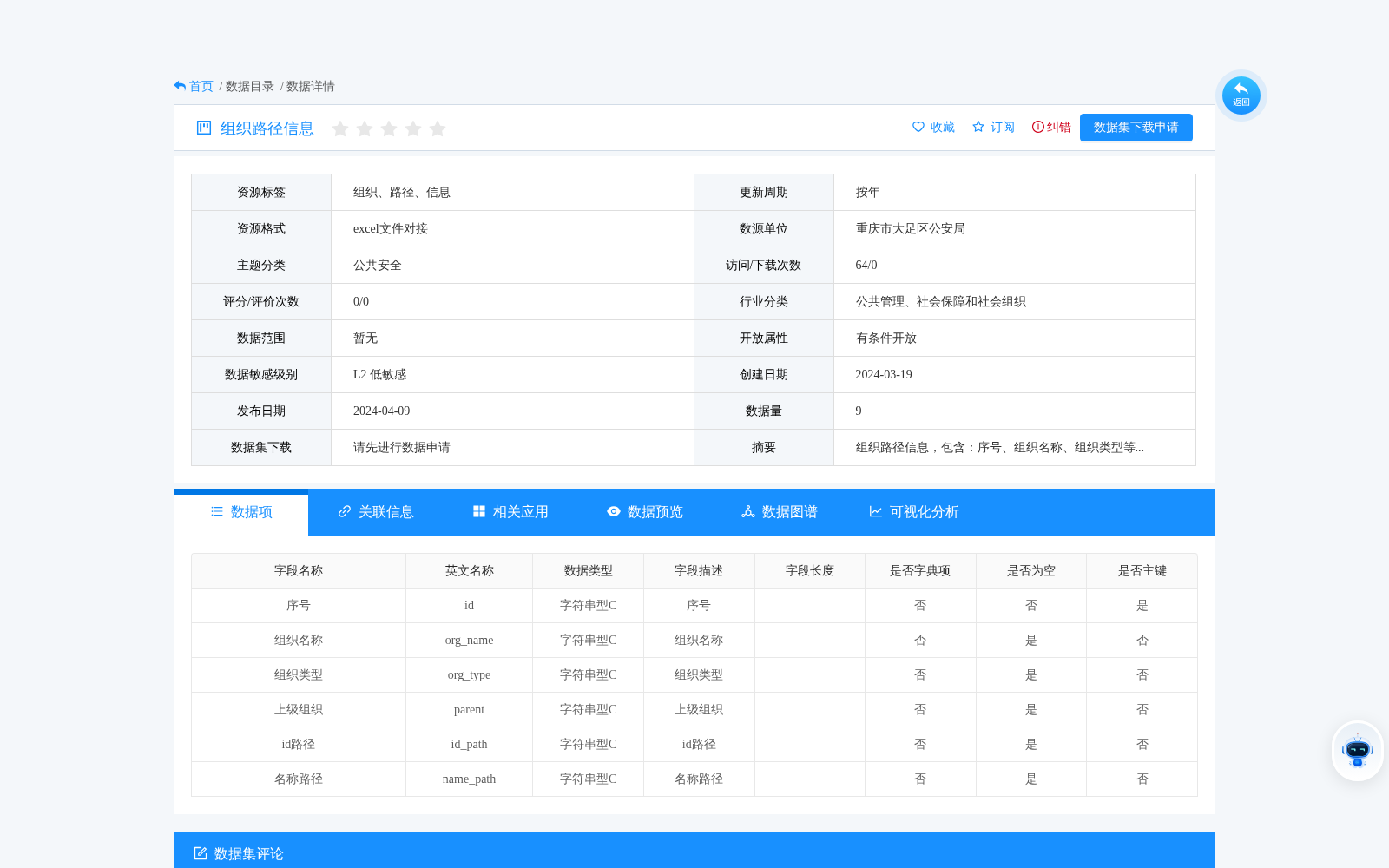
Task: Click the fourth rating star
Action: coord(413,128)
